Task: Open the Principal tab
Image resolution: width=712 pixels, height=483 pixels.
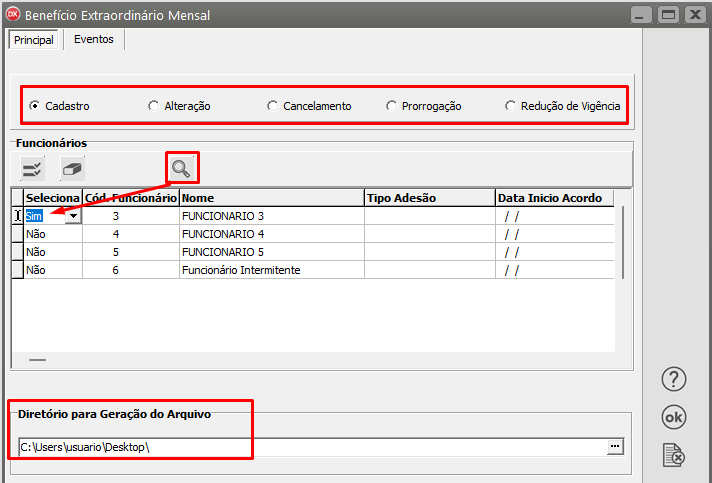Action: 34,40
